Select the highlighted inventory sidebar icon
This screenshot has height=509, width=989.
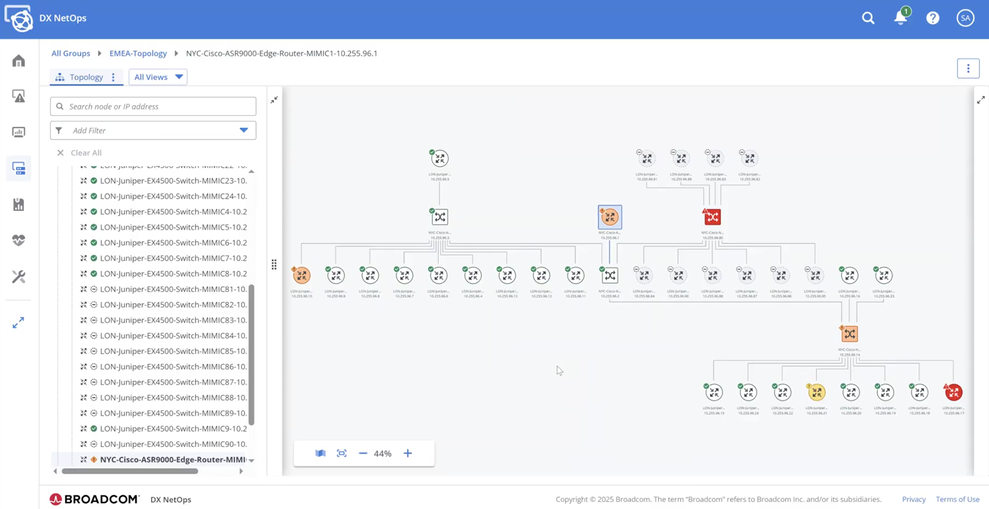(18, 168)
